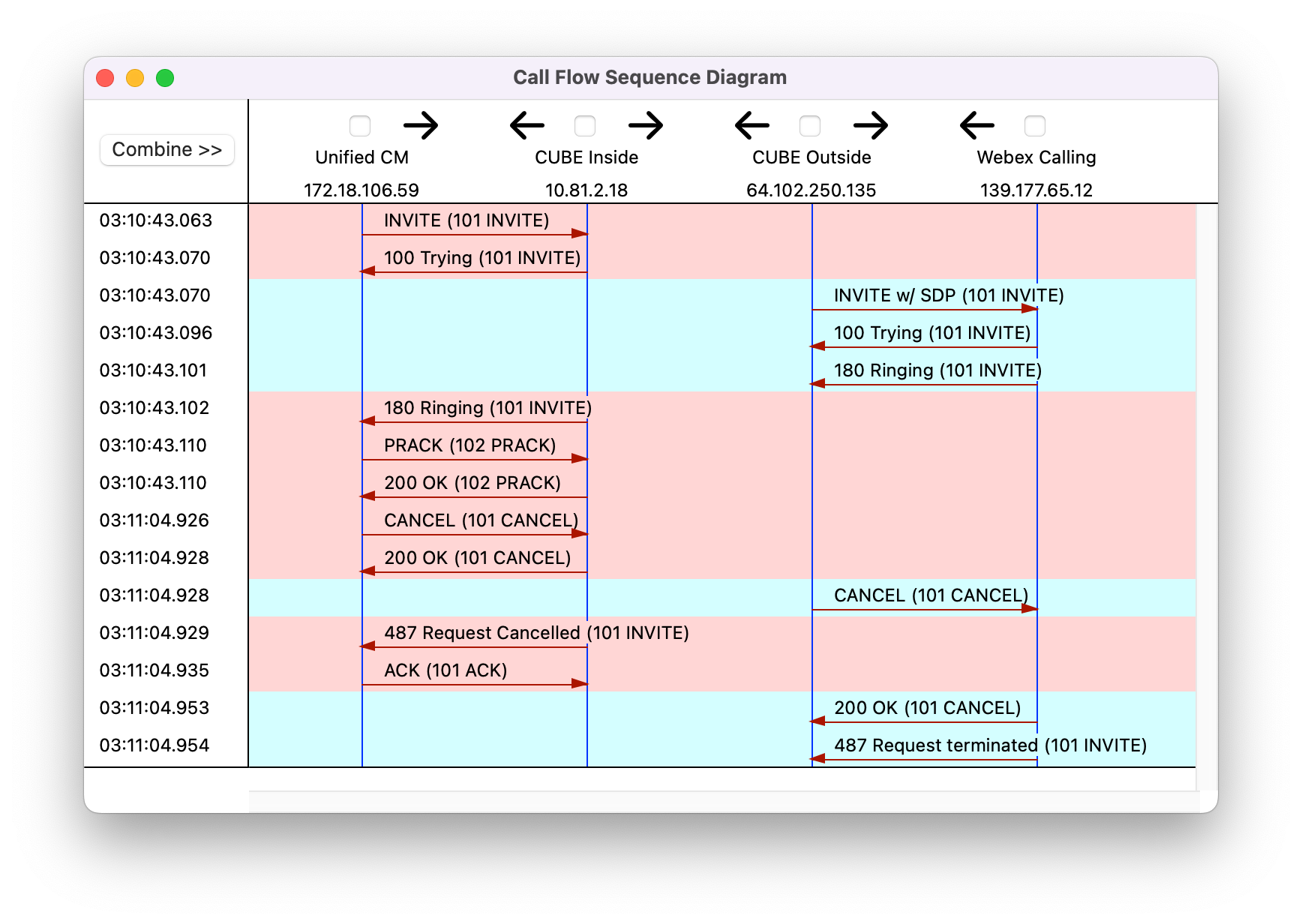Select the Unified CM column label
This screenshot has height=924, width=1302.
click(x=361, y=157)
